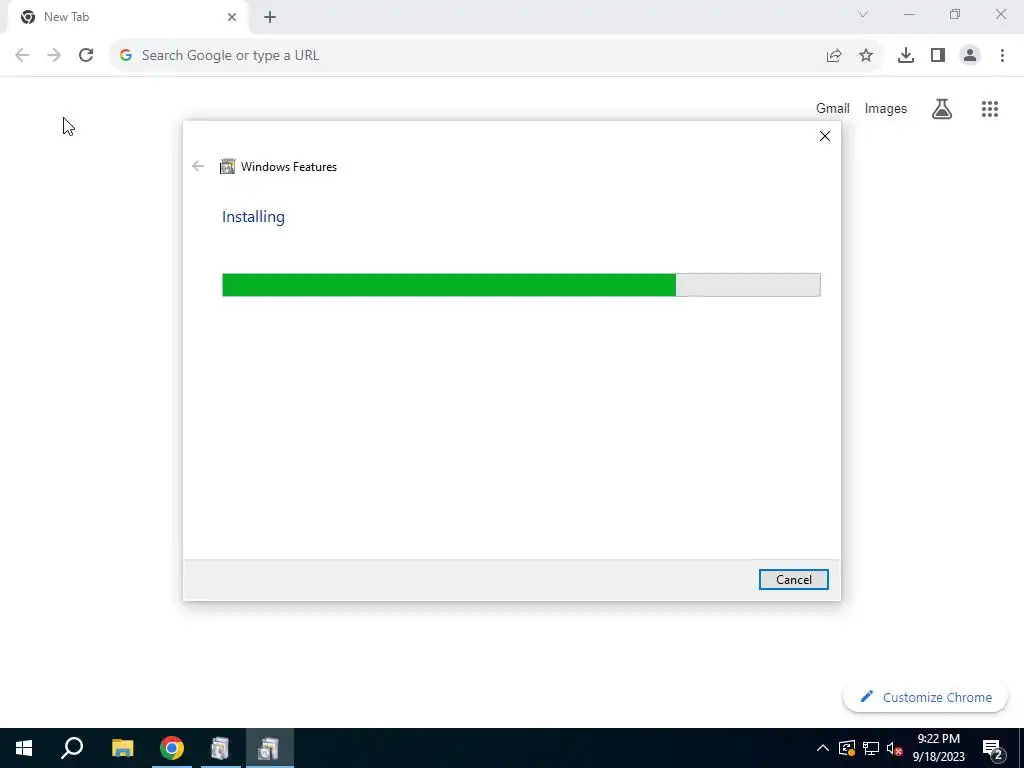Open Chrome Labs flask icon
The image size is (1024, 768).
pyautogui.click(x=942, y=108)
